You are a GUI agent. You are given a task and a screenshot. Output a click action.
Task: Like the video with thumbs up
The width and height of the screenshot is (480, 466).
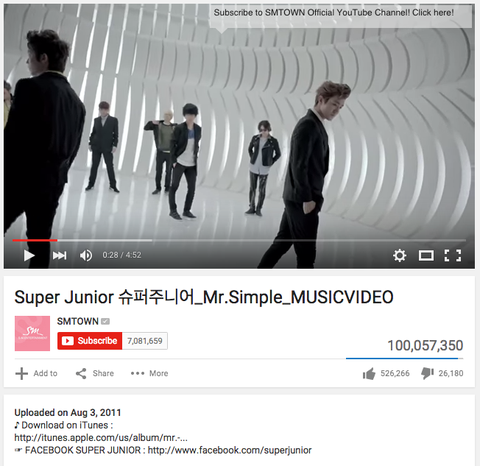pos(369,374)
